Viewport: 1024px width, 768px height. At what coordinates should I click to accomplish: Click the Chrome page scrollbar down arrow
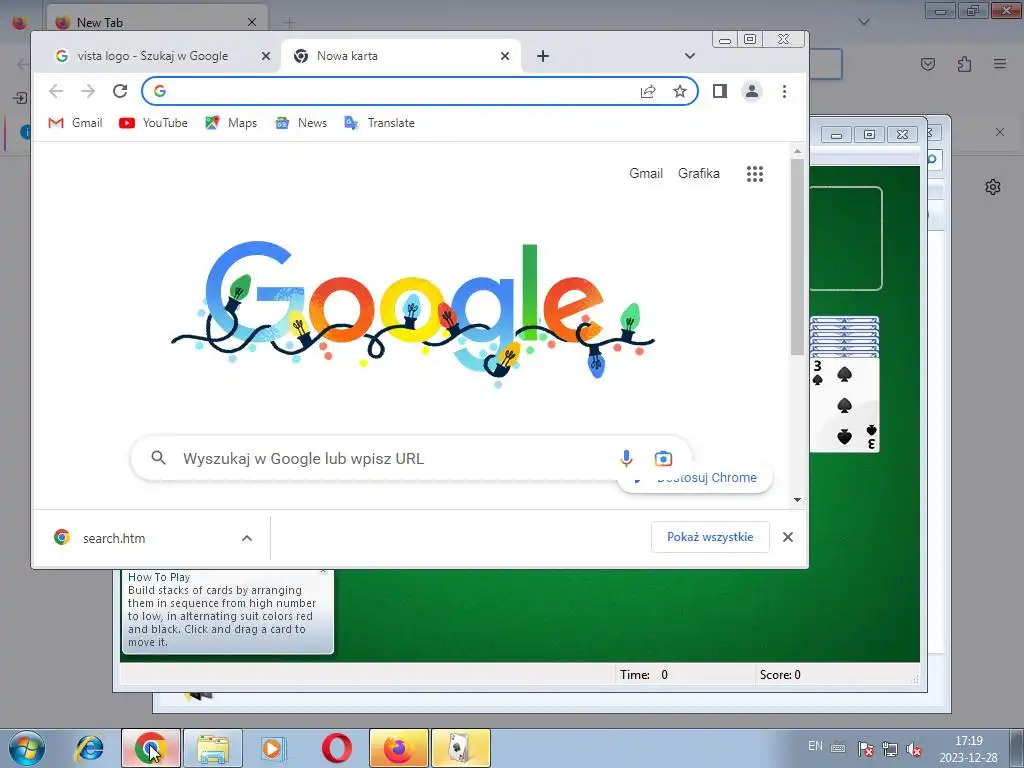(x=797, y=500)
